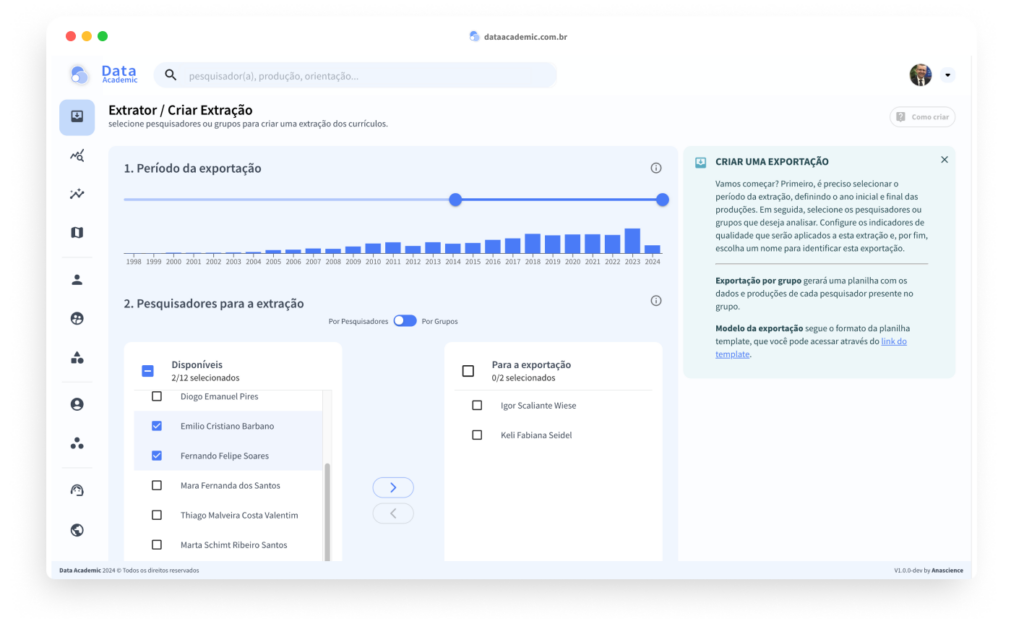Open the map sidebar icon
The image size is (1024, 619).
[x=77, y=232]
